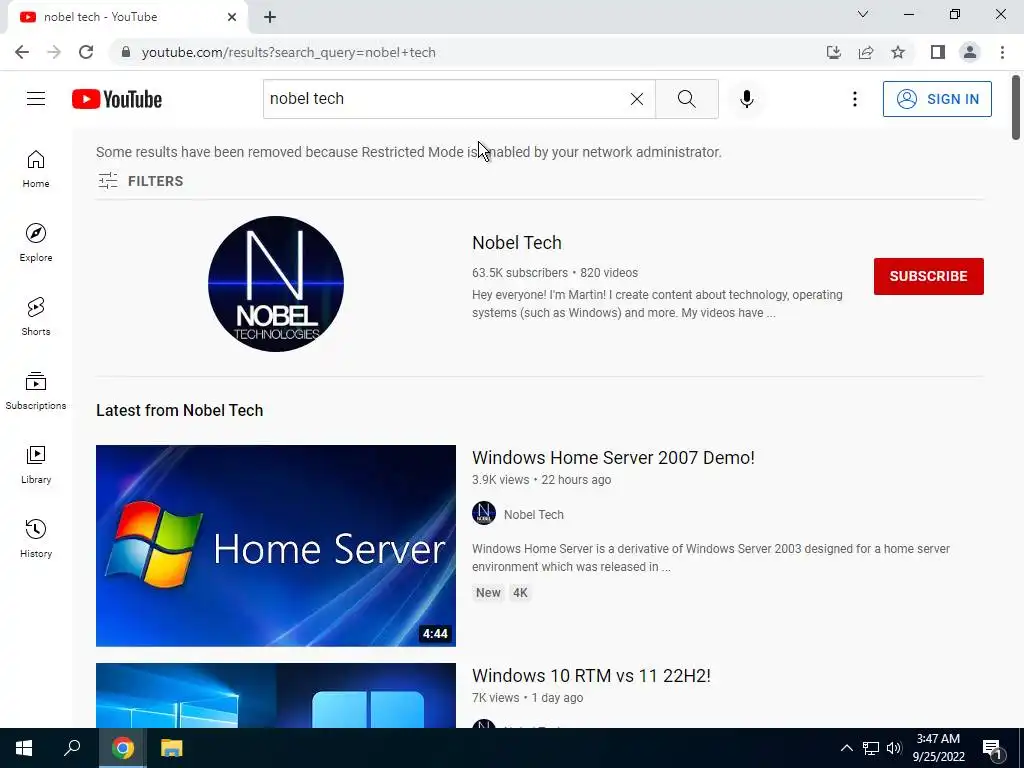Open the FILTERS options
The image size is (1024, 768).
pyautogui.click(x=140, y=181)
